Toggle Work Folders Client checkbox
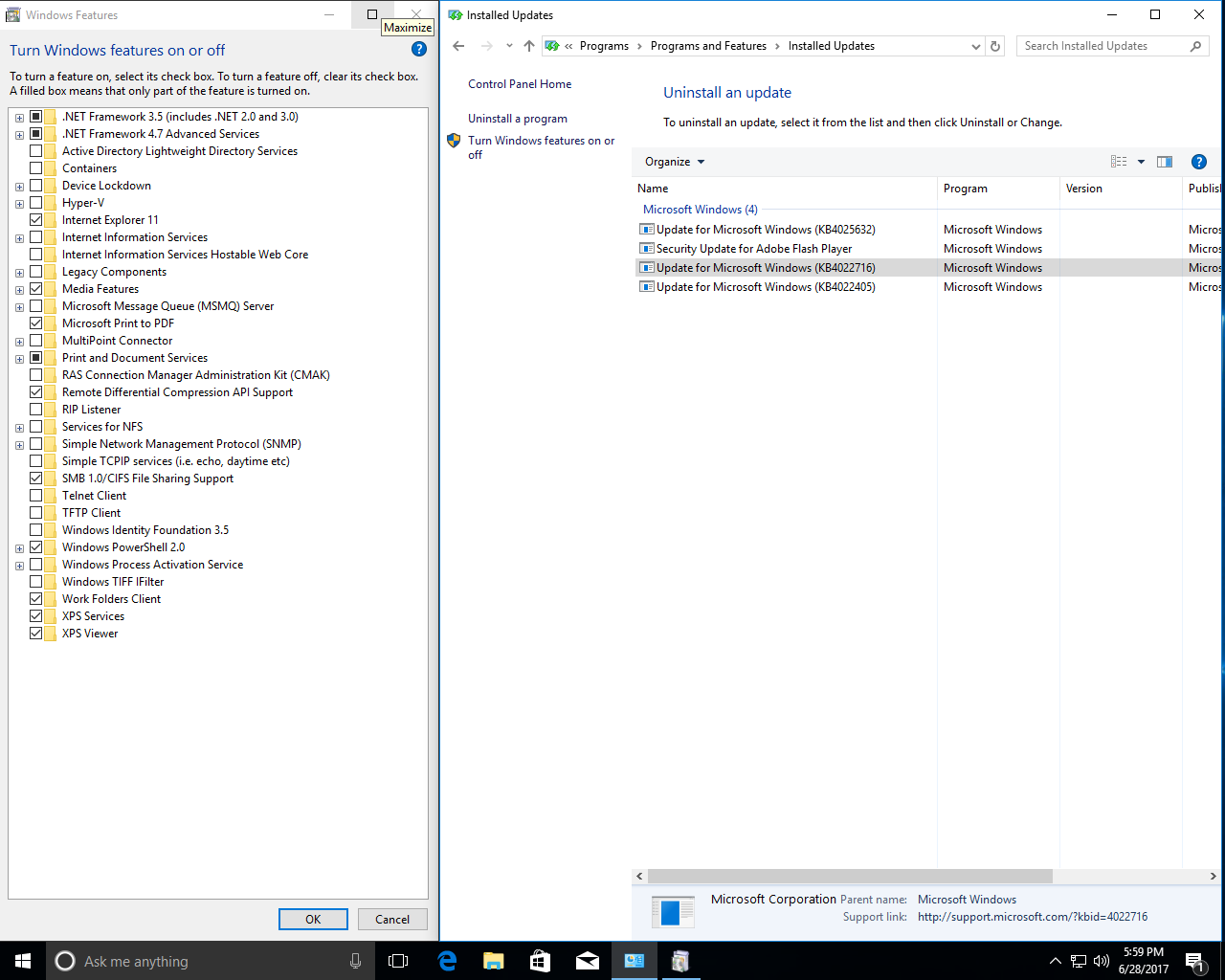This screenshot has height=980, width=1225. 35,599
